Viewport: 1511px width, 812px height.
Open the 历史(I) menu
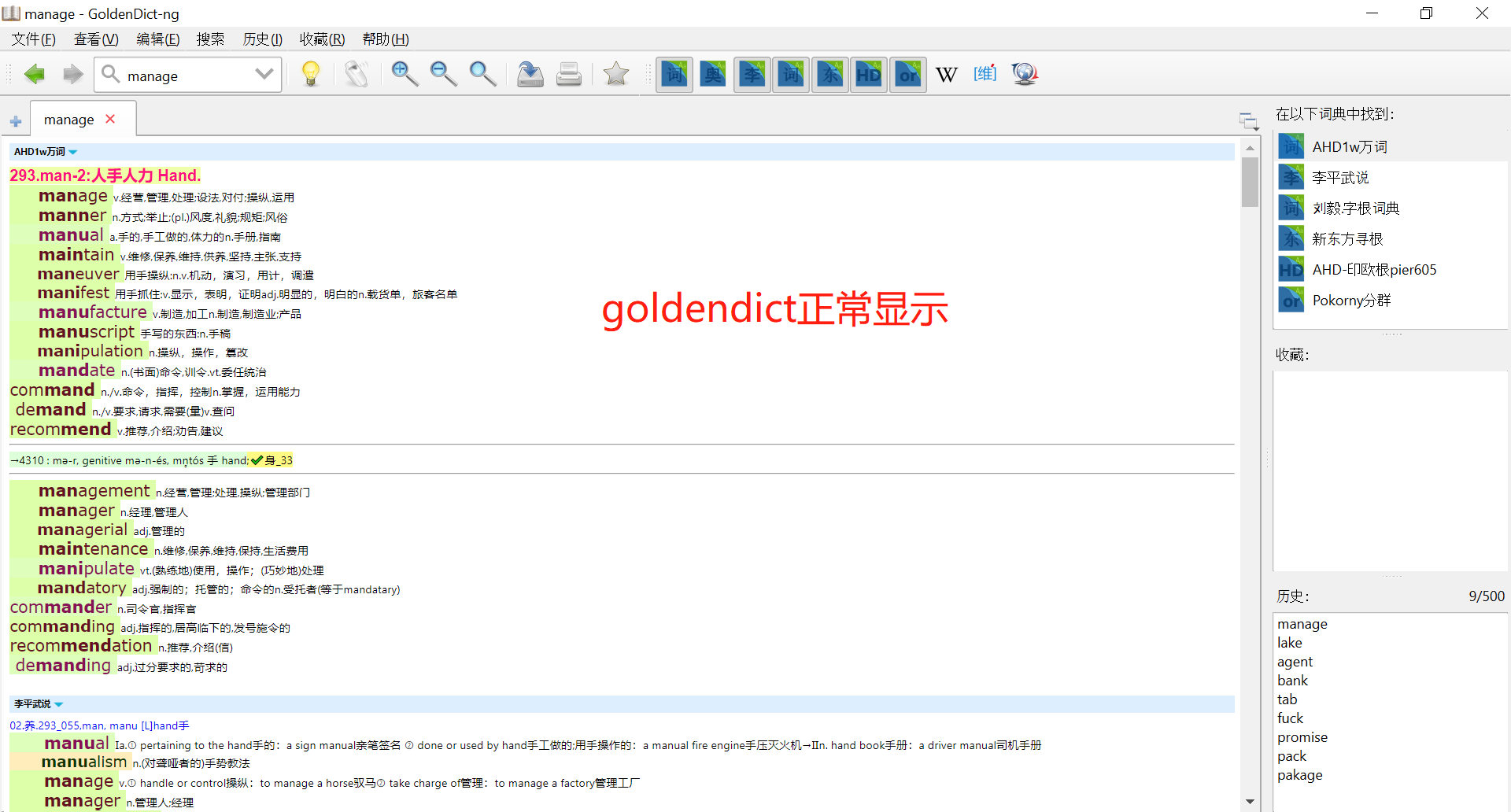pos(262,39)
